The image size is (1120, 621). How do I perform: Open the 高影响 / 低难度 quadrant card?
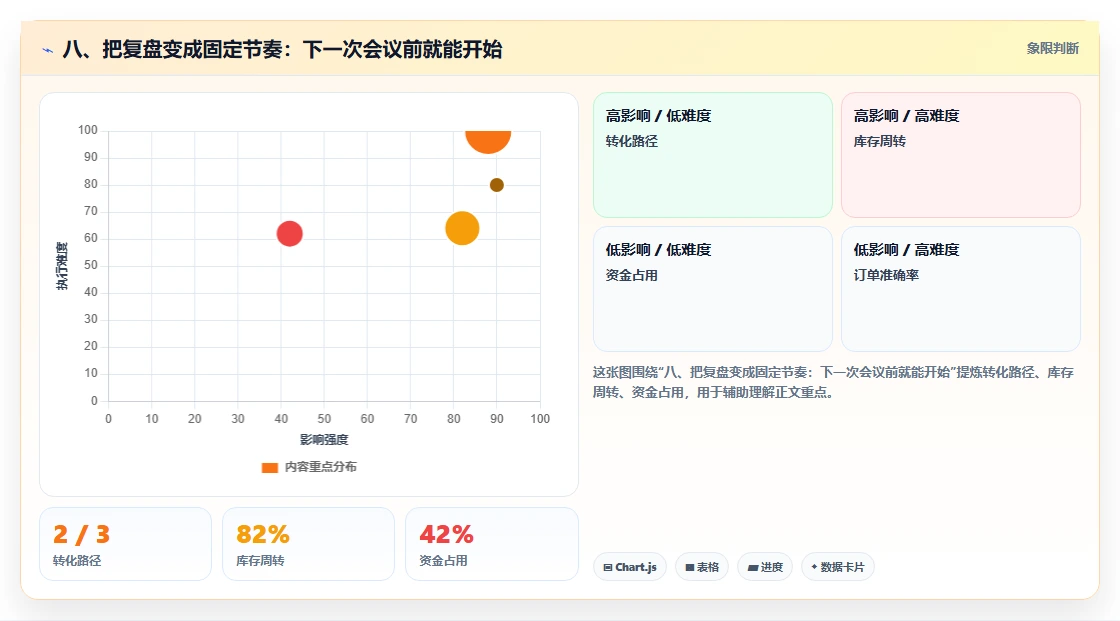(713, 155)
